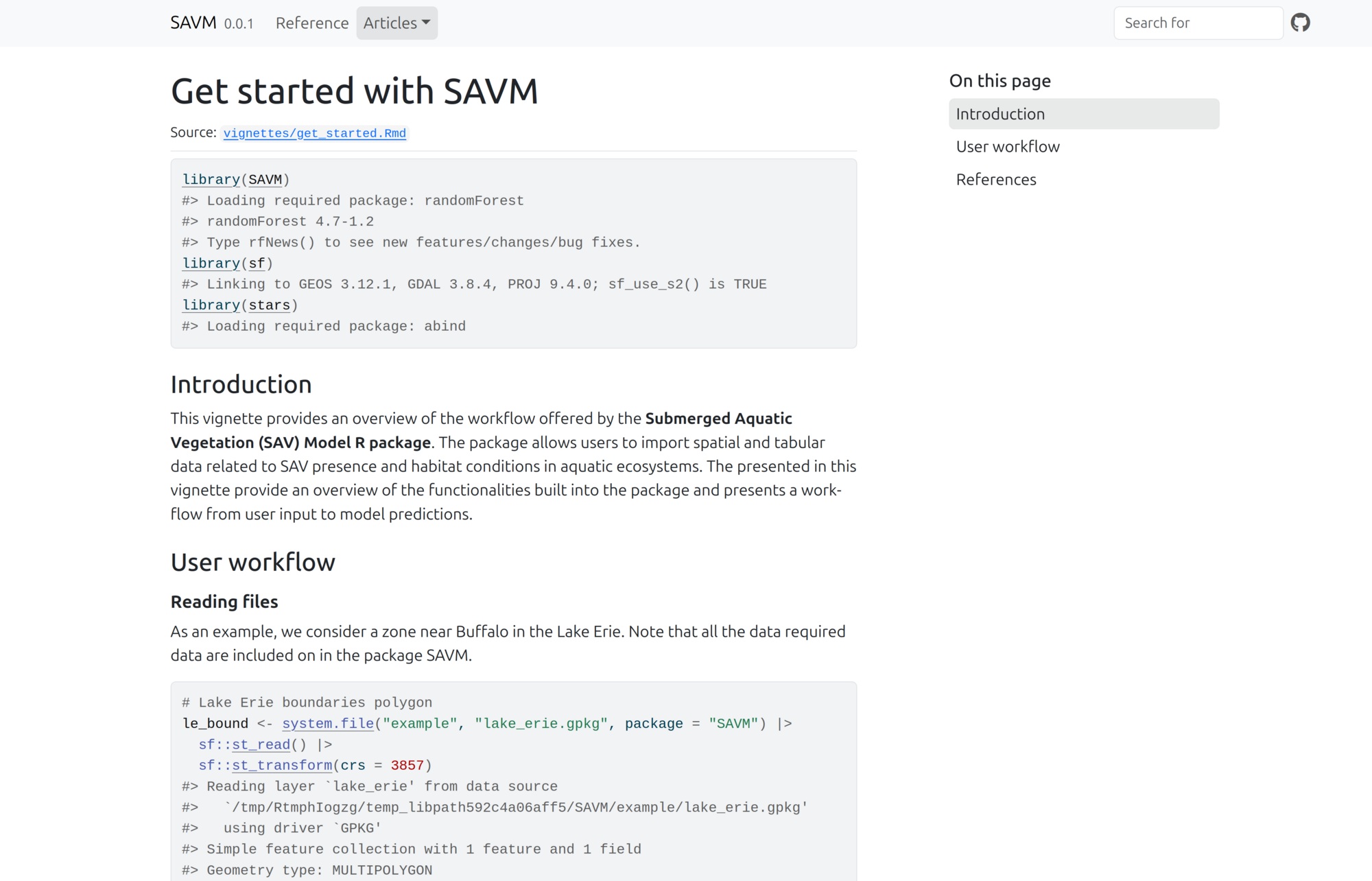Viewport: 1372px width, 881px height.
Task: Open st_transform function documentation link
Action: (x=282, y=766)
